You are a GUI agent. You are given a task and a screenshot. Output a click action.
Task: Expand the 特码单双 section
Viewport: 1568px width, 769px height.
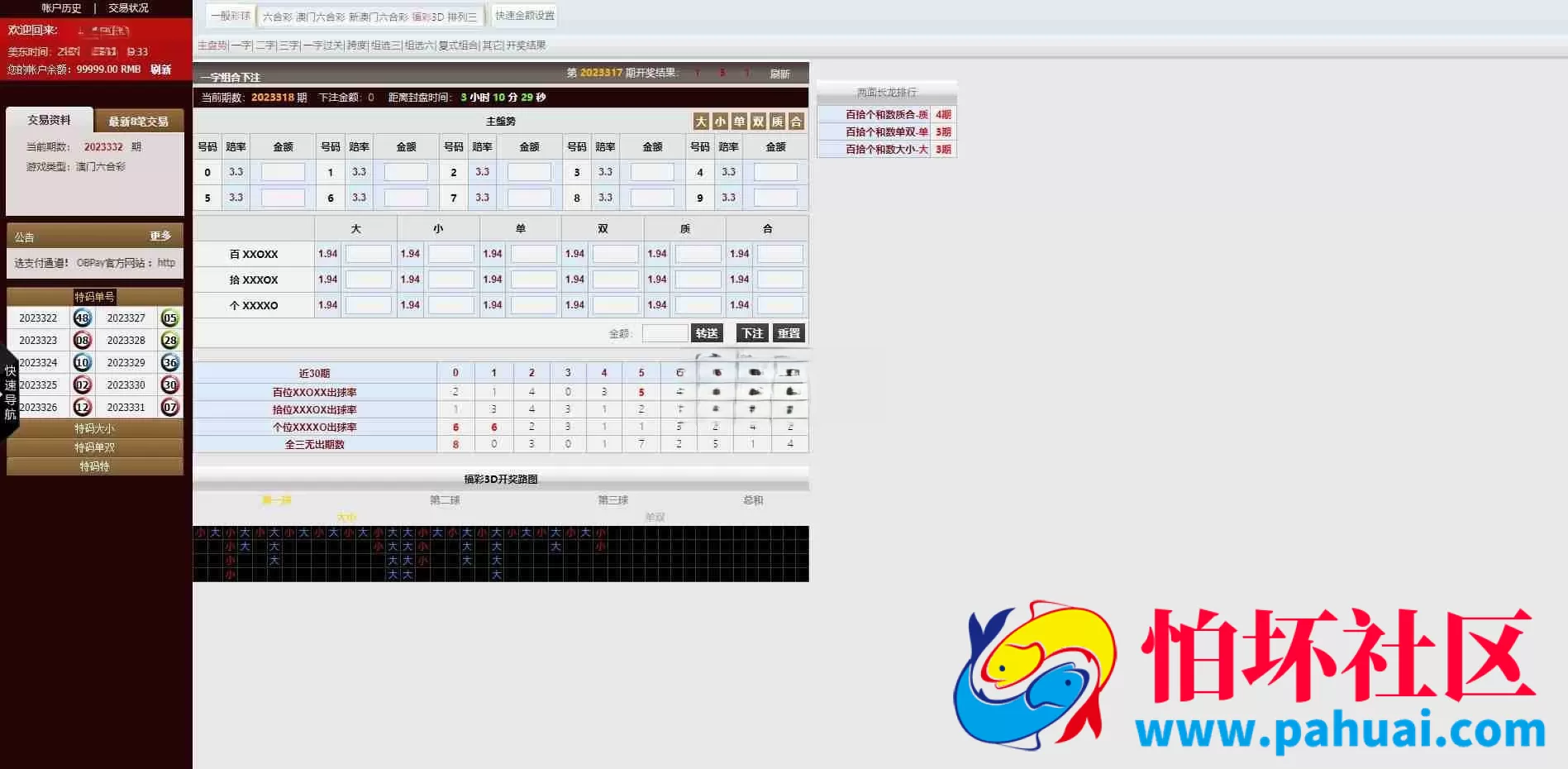pyautogui.click(x=95, y=447)
